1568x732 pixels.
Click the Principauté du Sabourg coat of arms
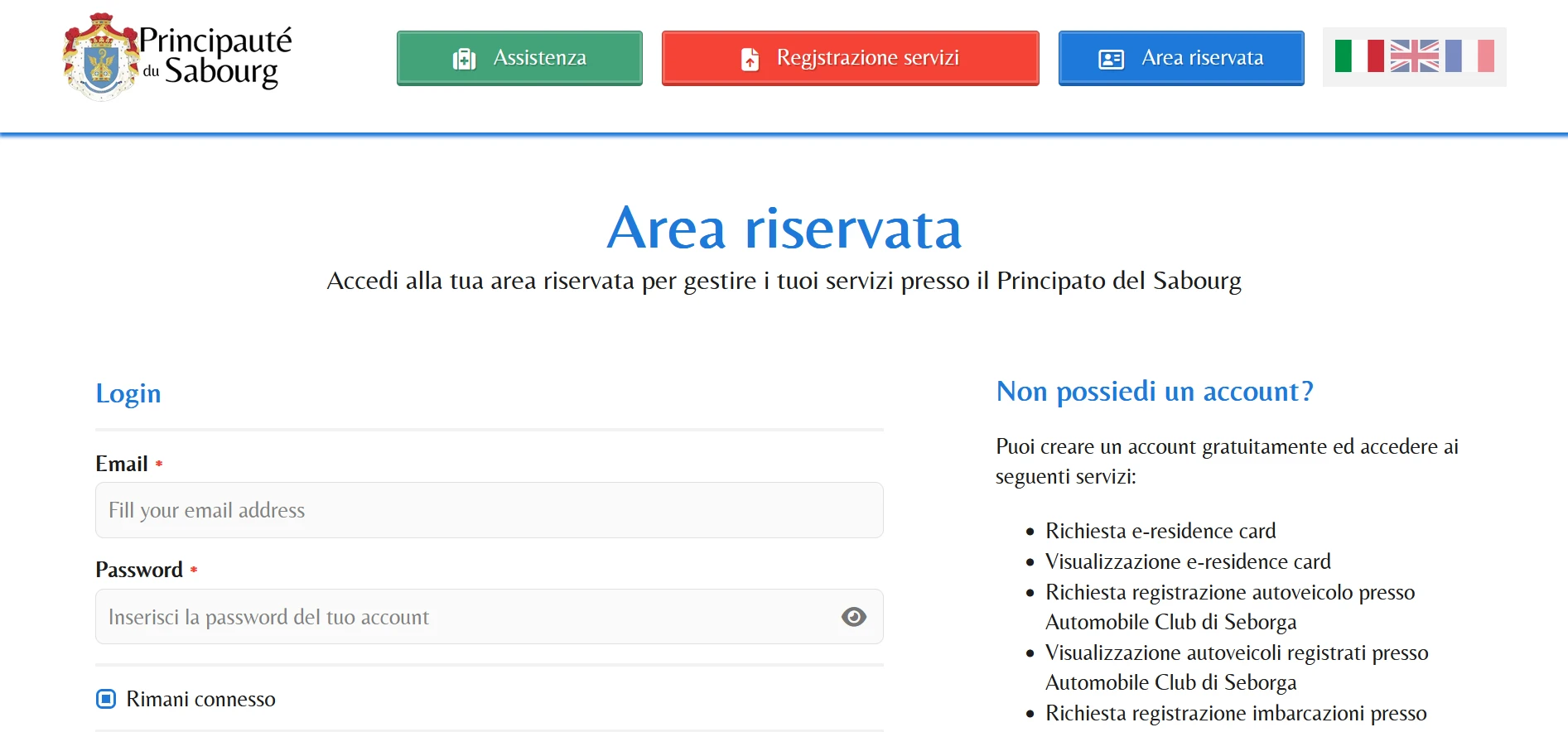point(100,57)
